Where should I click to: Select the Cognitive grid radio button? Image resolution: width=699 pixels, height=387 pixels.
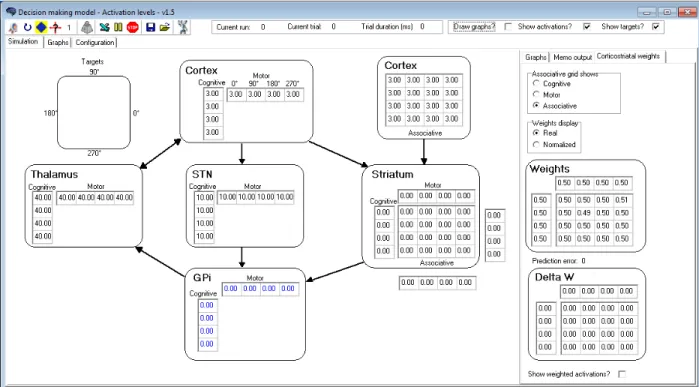point(536,83)
